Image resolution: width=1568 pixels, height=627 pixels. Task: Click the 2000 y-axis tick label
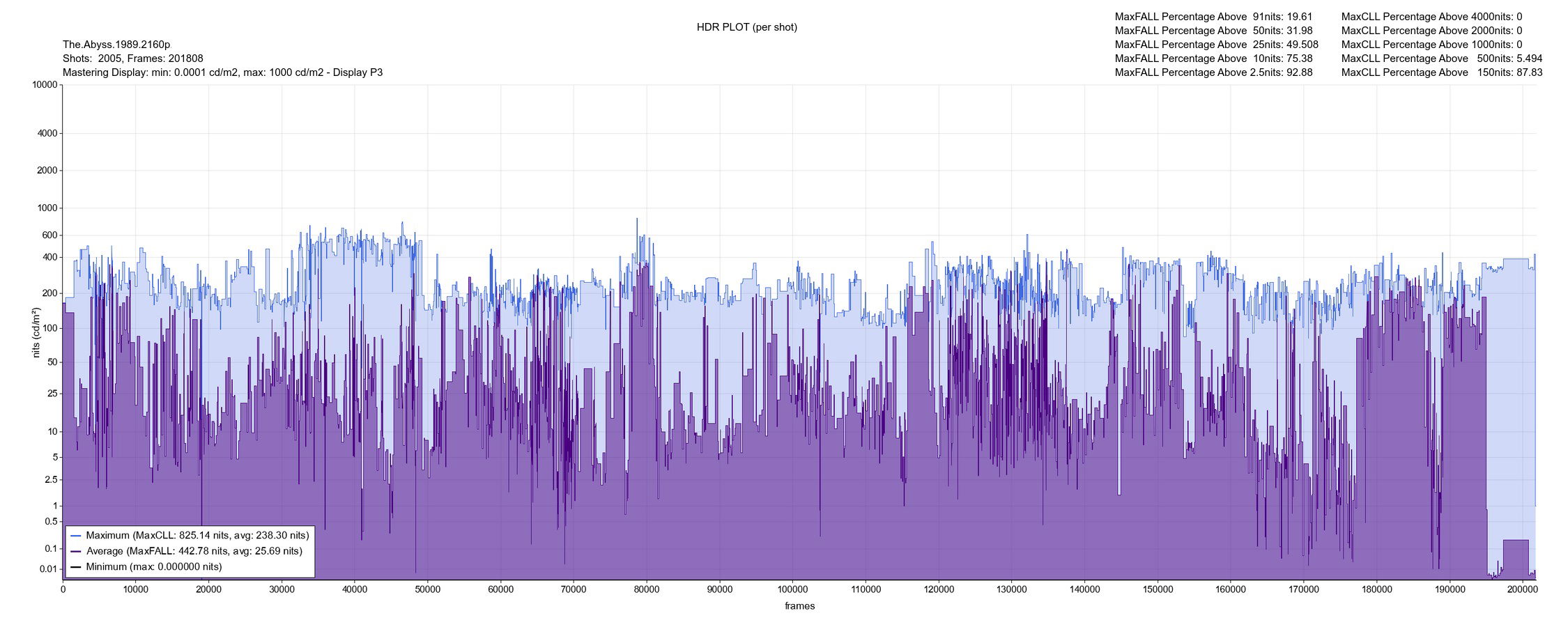[47, 170]
